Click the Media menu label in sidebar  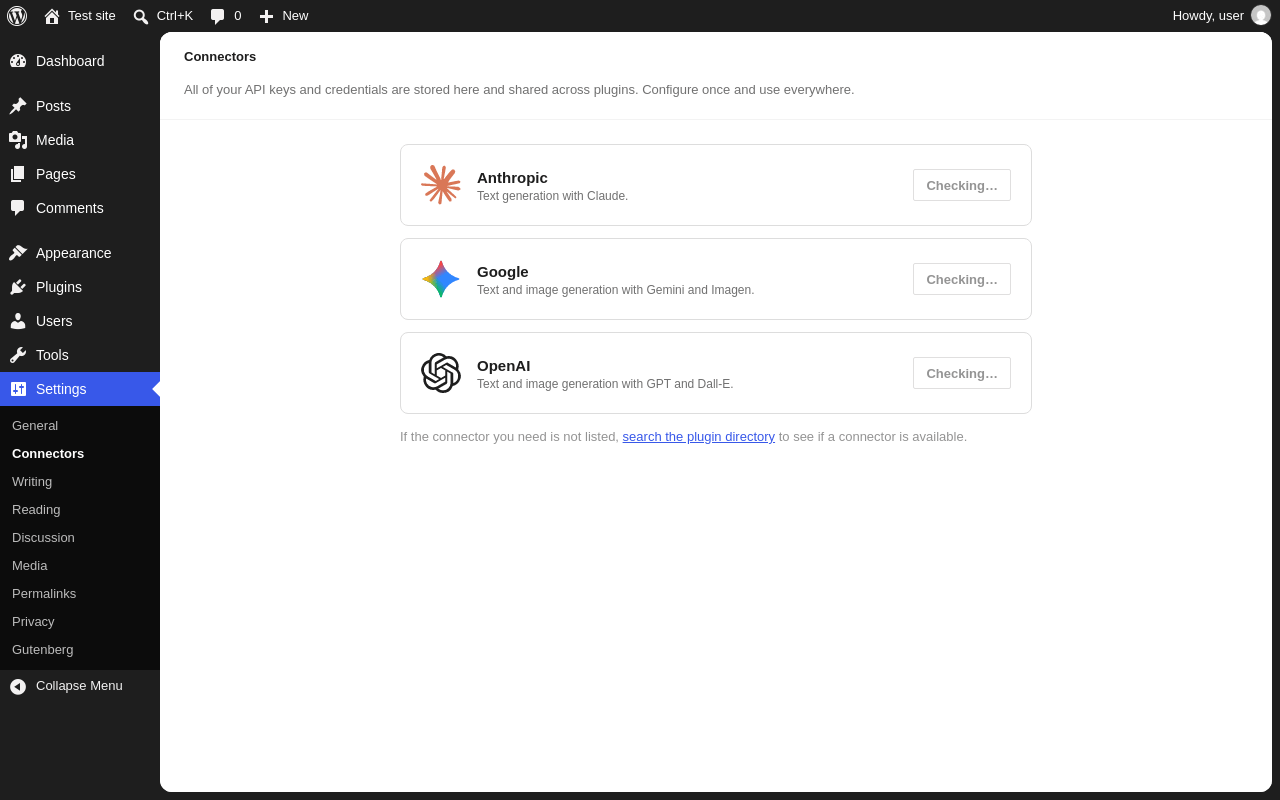pos(55,140)
